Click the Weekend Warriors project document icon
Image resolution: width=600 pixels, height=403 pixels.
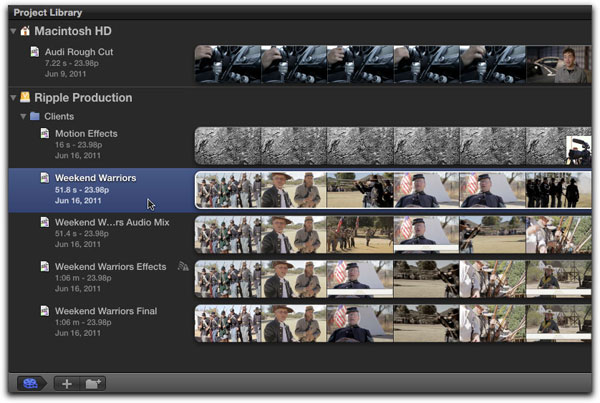pos(45,178)
